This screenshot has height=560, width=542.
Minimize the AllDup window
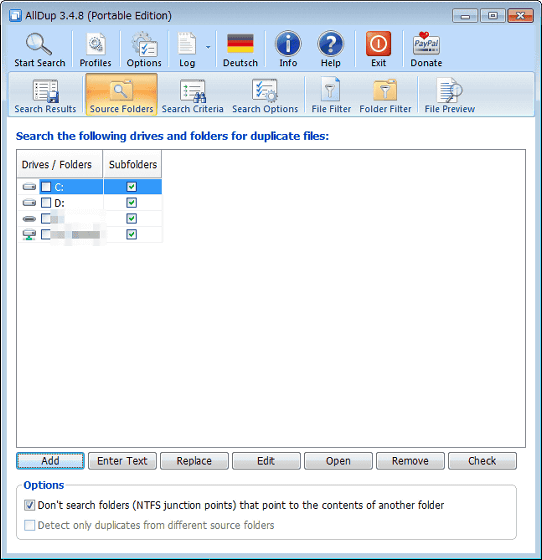(465, 16)
